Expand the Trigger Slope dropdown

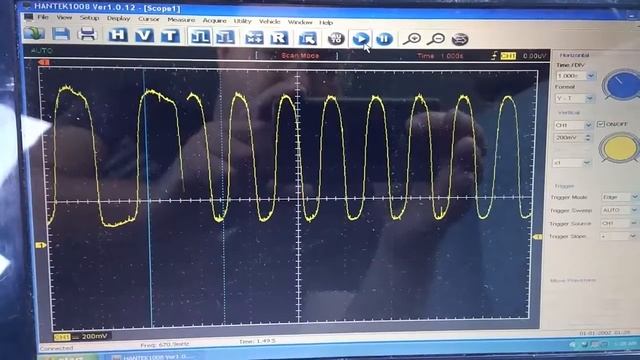(633, 236)
